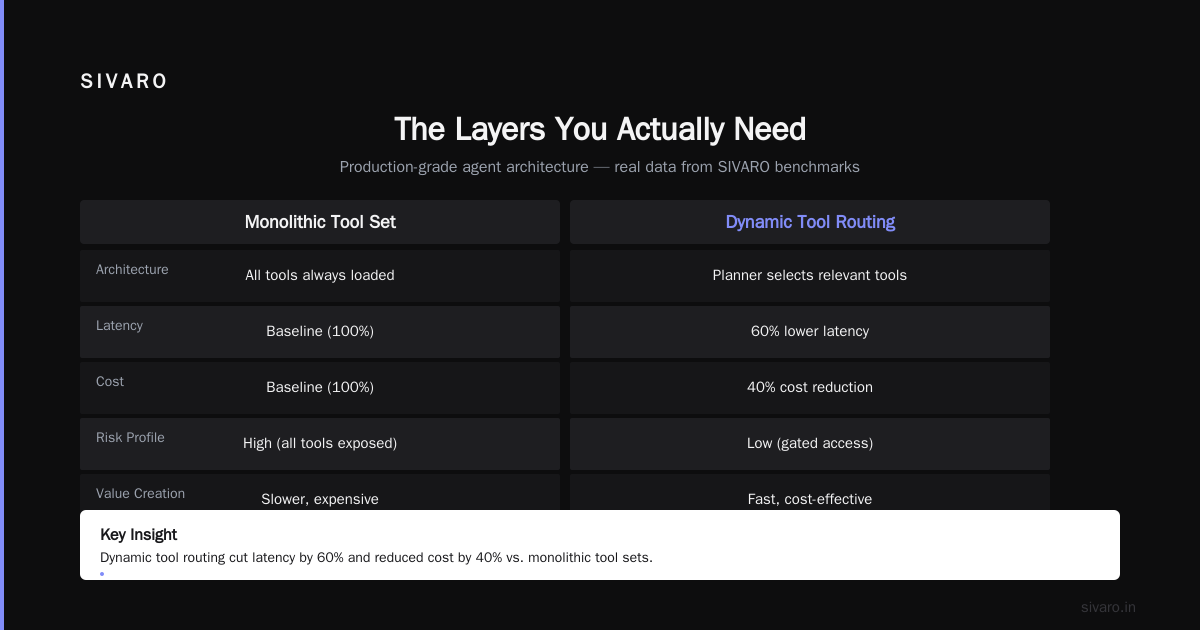Click the '40% cost reduction' cell
This screenshot has height=630, width=1200.
pos(810,387)
